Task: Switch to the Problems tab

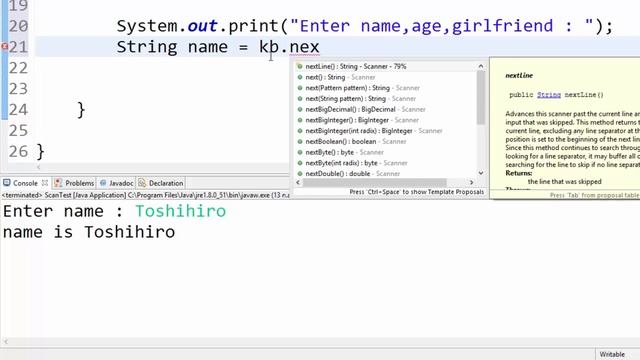Action: point(74,183)
